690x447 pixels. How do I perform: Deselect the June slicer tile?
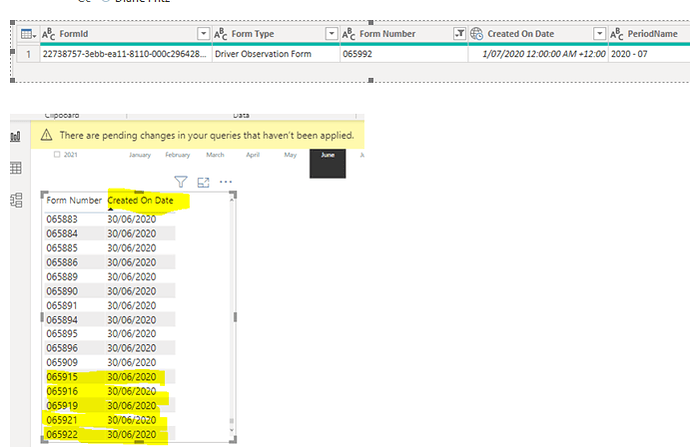tap(327, 164)
